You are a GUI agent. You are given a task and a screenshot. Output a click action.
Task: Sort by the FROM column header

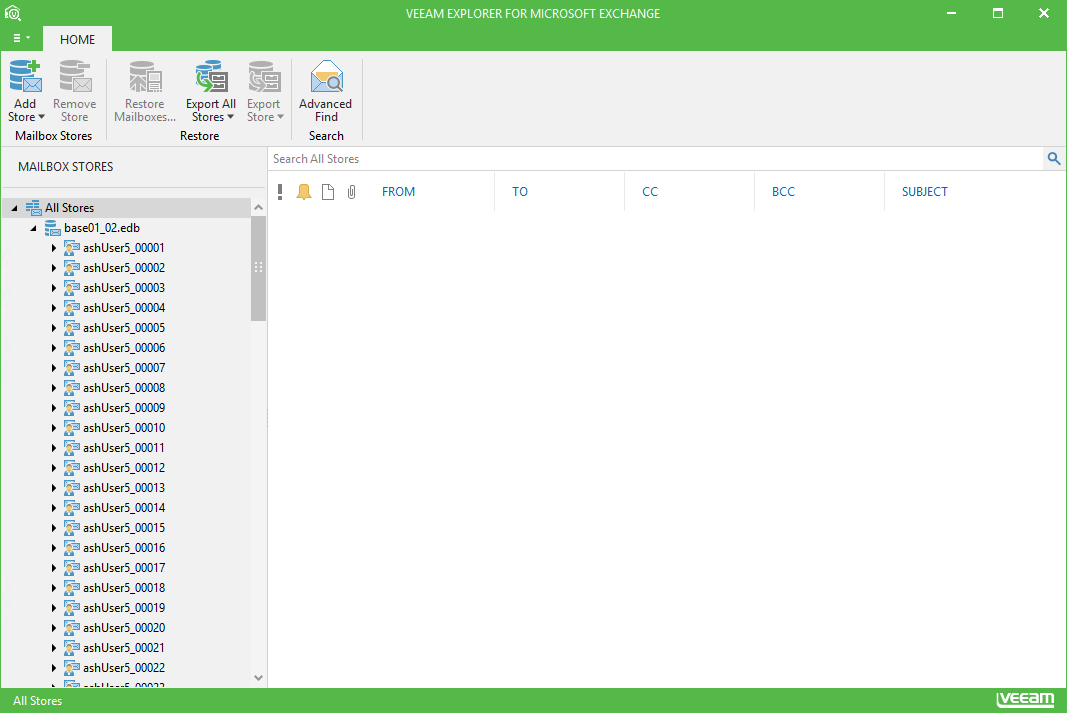(398, 192)
